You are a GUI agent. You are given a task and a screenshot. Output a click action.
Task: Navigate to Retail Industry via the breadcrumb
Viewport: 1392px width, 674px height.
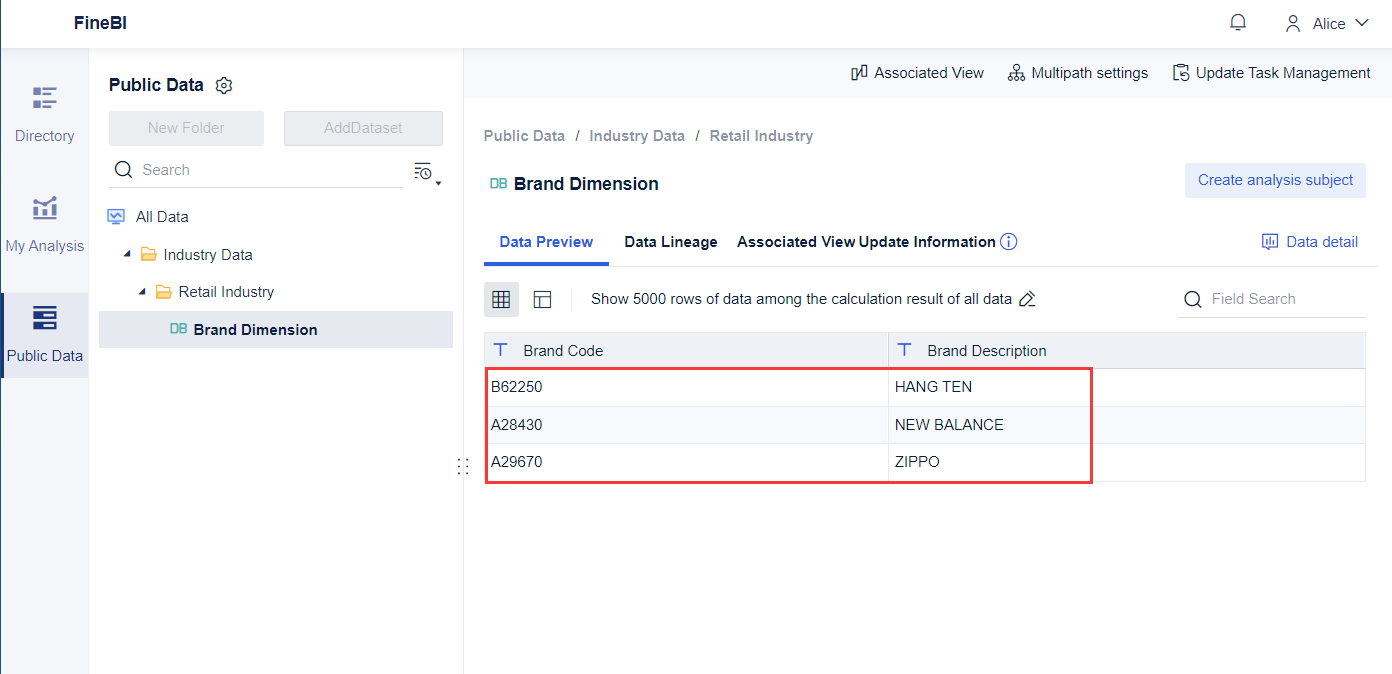point(761,135)
